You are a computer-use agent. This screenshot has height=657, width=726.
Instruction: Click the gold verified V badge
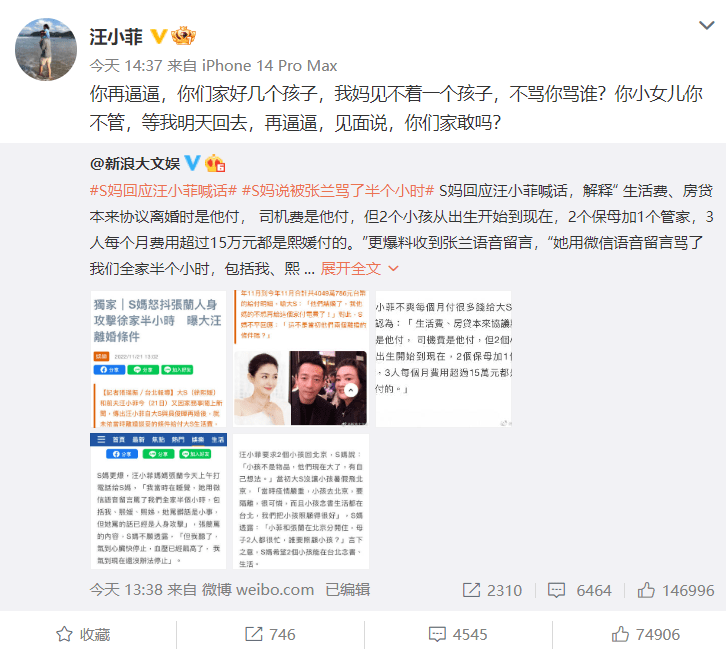(159, 36)
